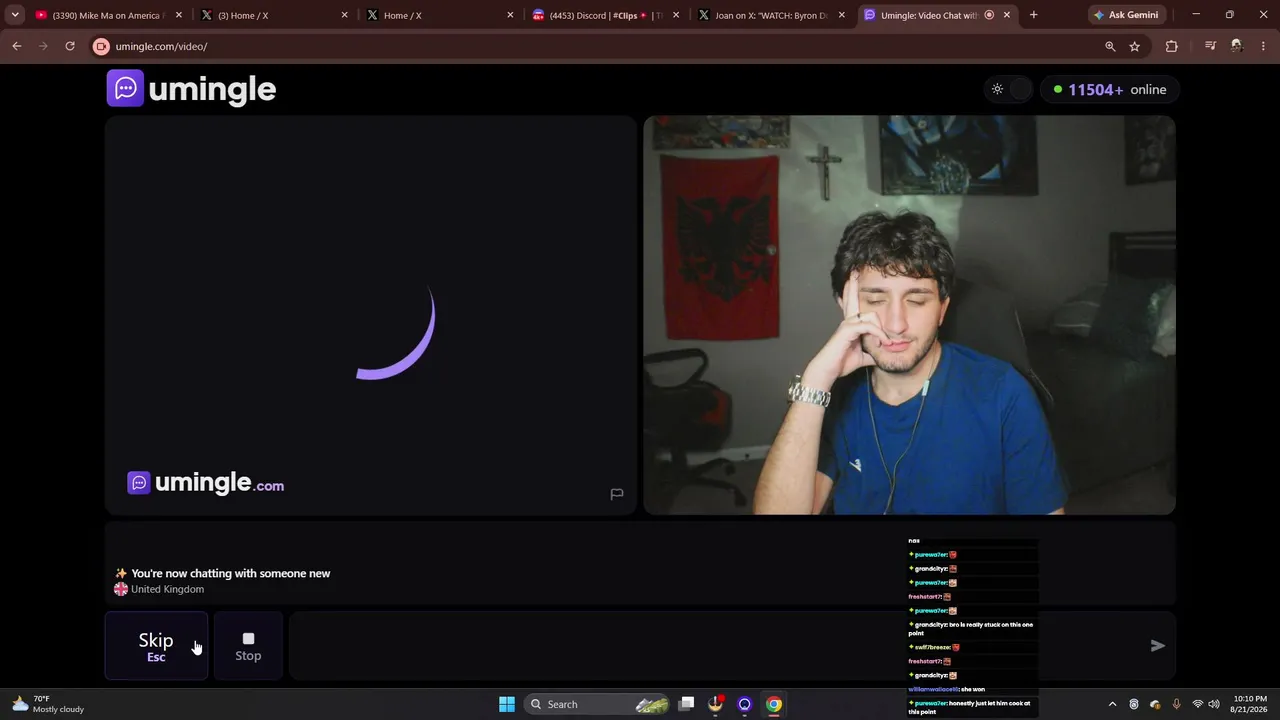Reload the umingle.com page
The height and width of the screenshot is (720, 1280).
tap(70, 46)
